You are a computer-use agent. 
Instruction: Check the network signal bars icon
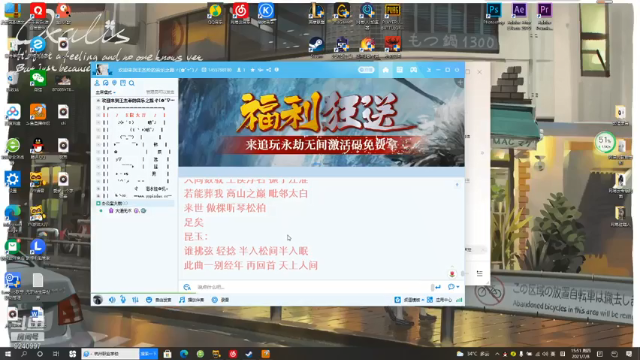click(459, 300)
